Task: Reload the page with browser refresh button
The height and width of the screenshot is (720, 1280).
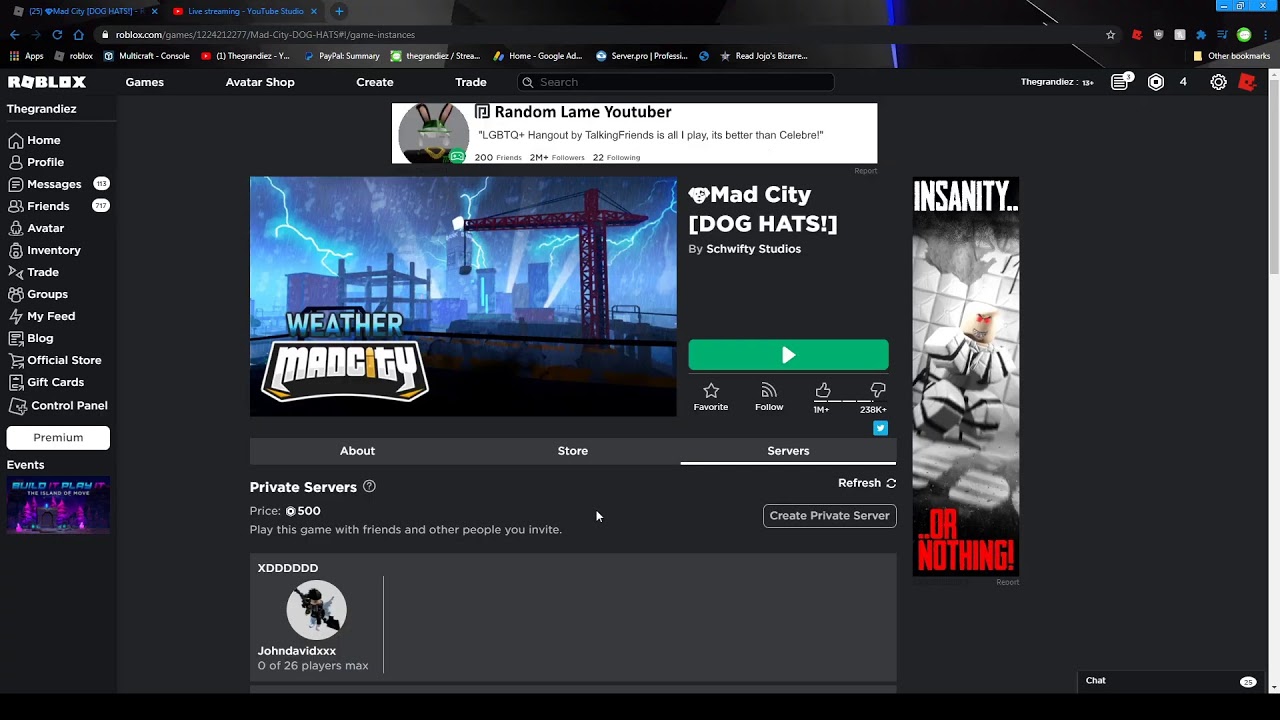Action: tap(57, 34)
